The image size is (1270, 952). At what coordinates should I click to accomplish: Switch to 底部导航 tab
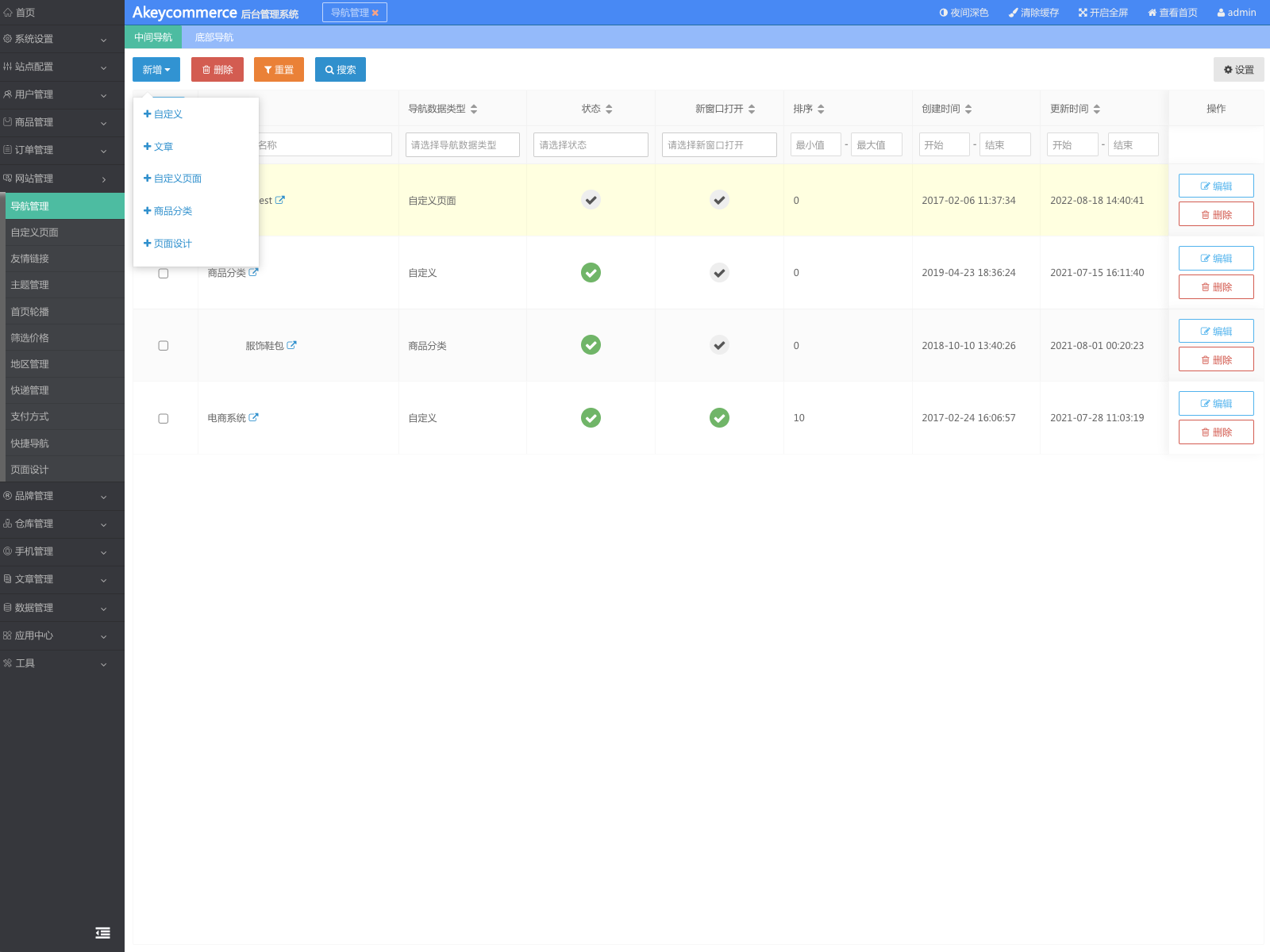(x=214, y=37)
